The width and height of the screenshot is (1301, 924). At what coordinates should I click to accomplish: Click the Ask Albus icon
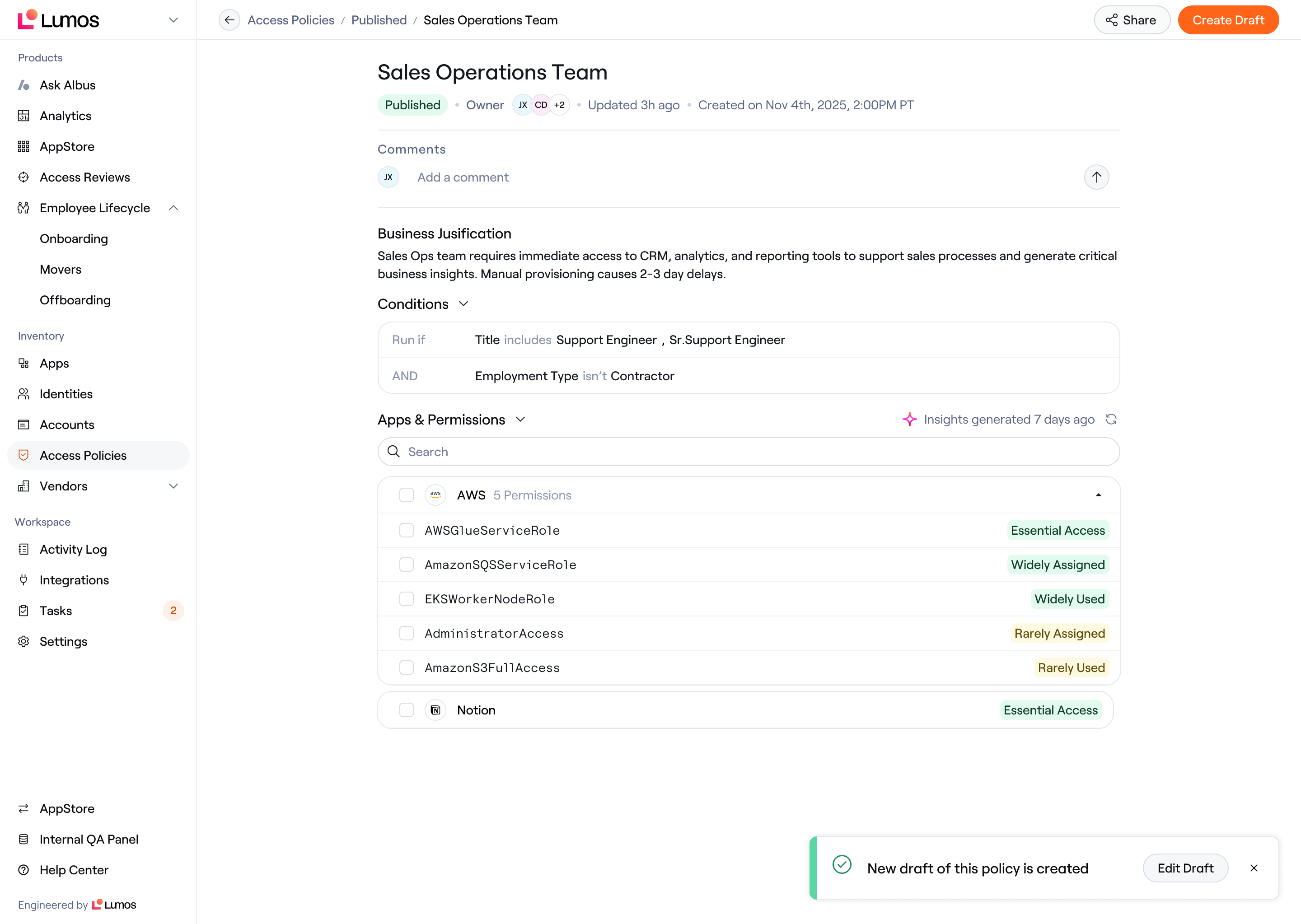pos(23,85)
